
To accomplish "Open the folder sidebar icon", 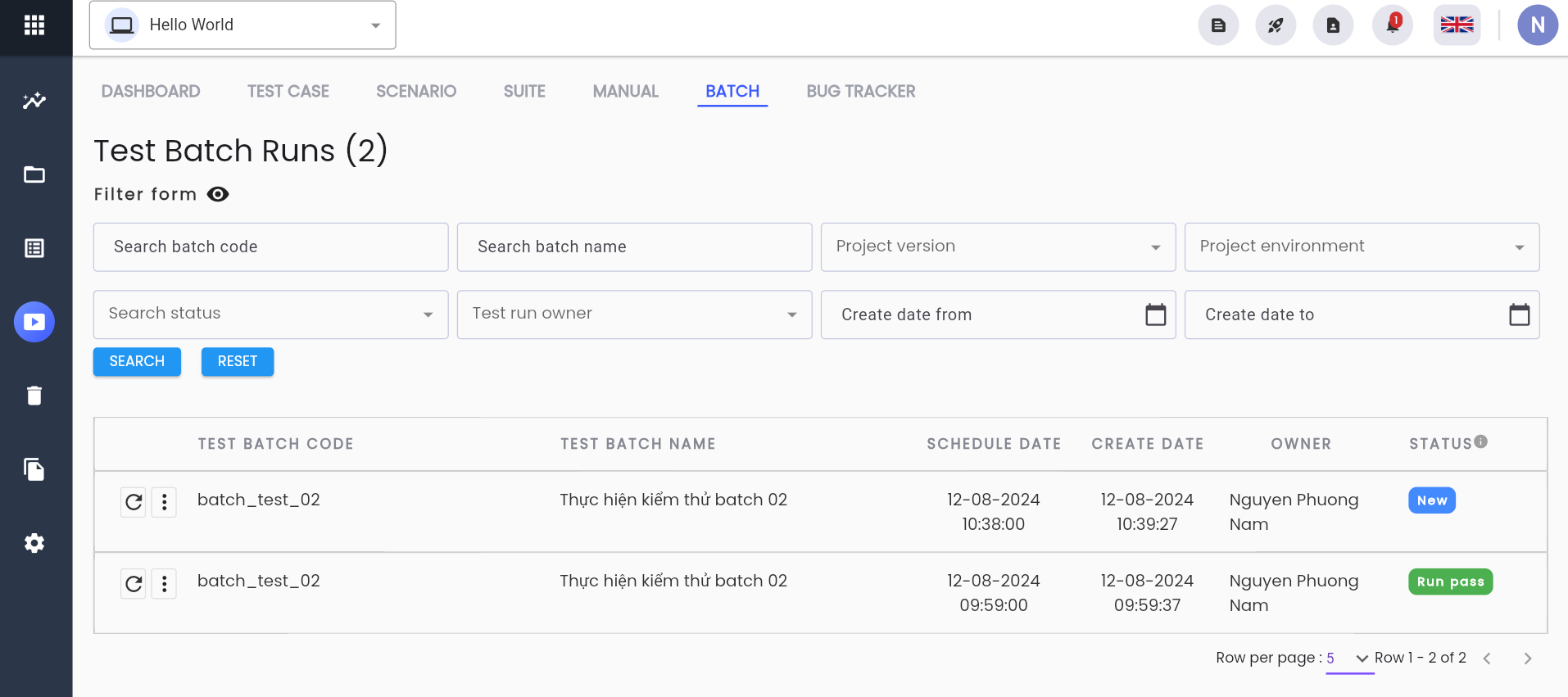I will click(34, 174).
